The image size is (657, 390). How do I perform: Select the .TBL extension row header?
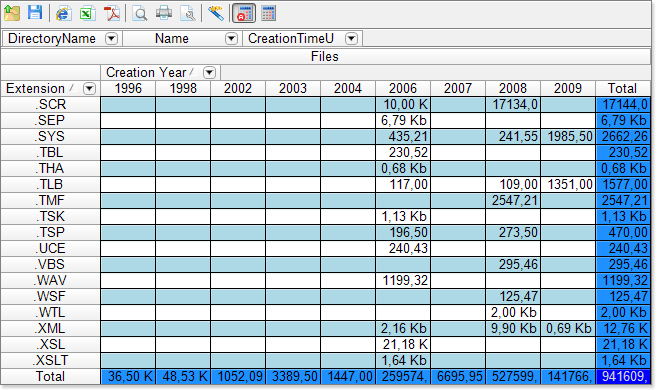[50, 152]
